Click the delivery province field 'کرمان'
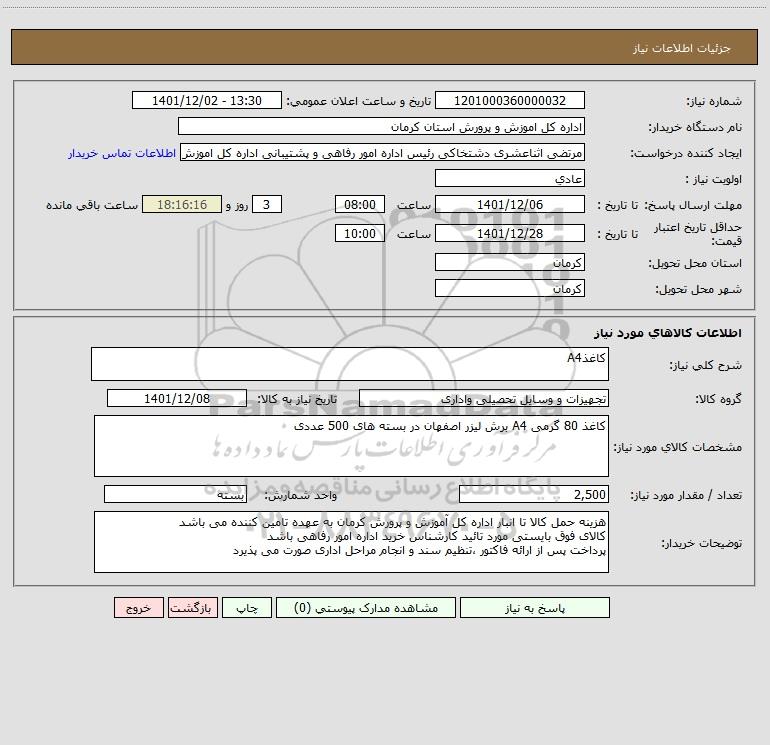Viewport: 770px width, 745px height. tap(510, 262)
